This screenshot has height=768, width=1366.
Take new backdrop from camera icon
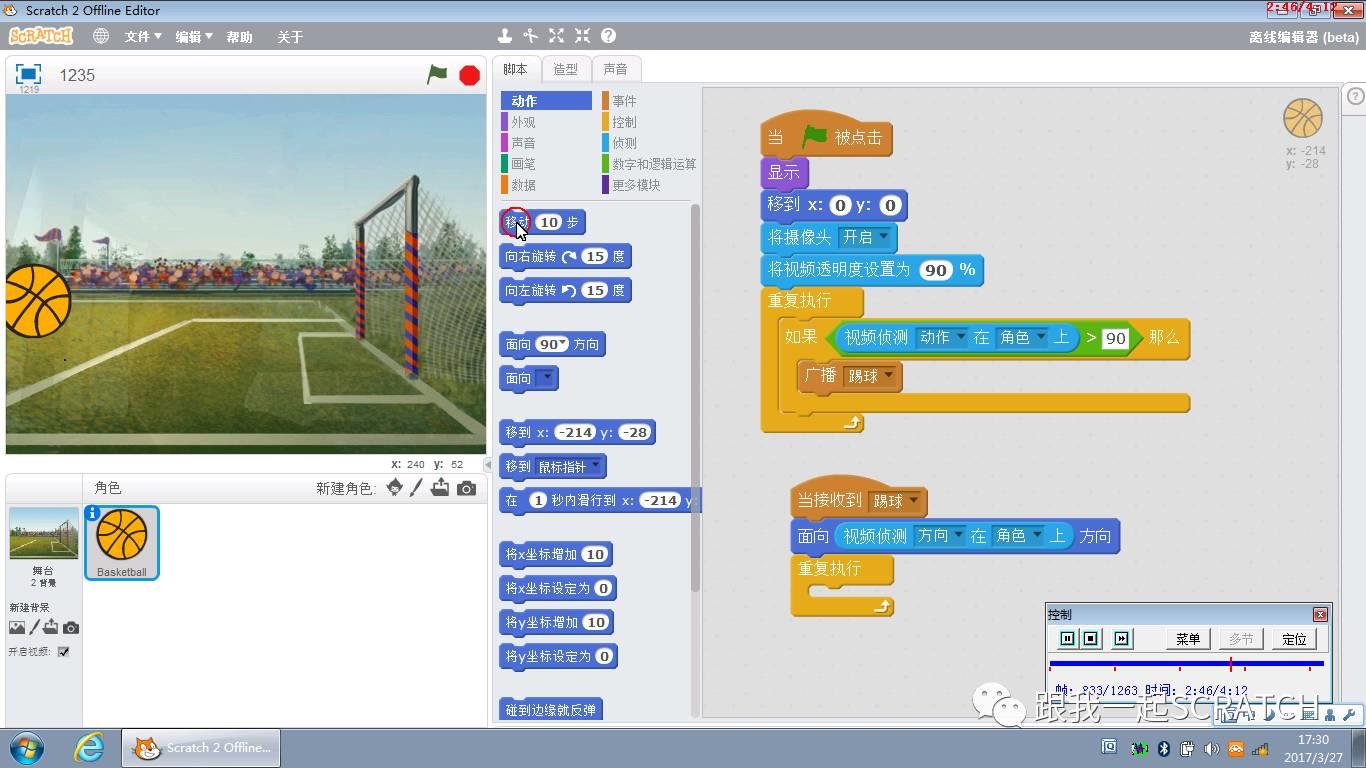click(71, 628)
